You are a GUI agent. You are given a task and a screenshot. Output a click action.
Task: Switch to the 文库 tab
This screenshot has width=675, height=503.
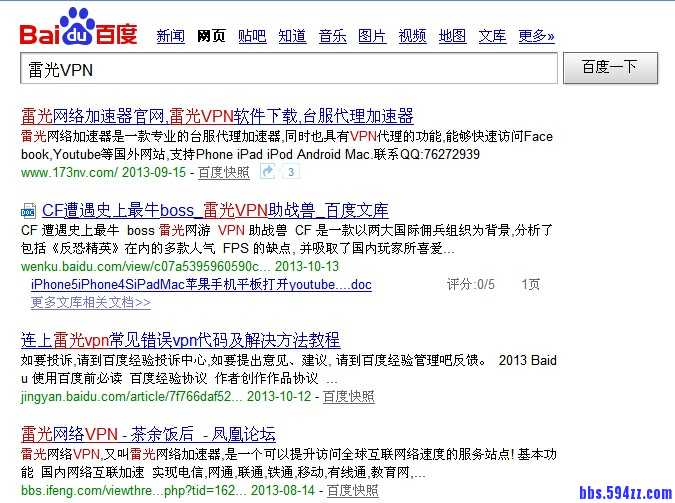coord(492,36)
